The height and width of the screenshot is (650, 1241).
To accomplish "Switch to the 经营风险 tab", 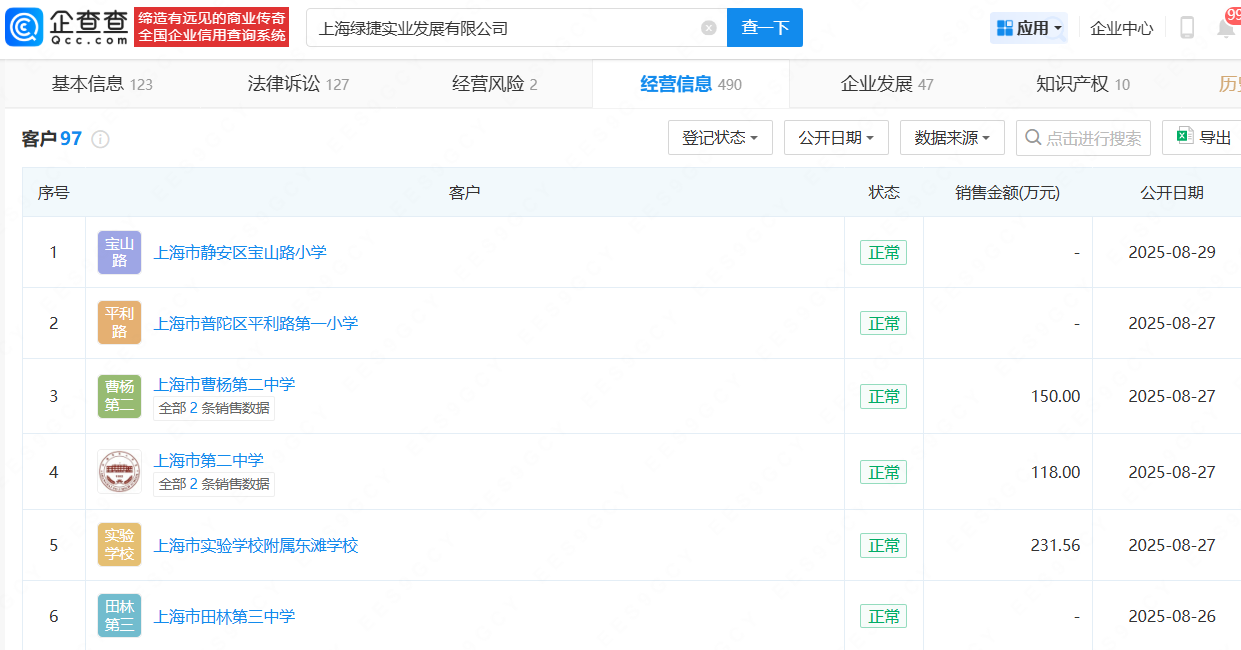I will tap(495, 84).
